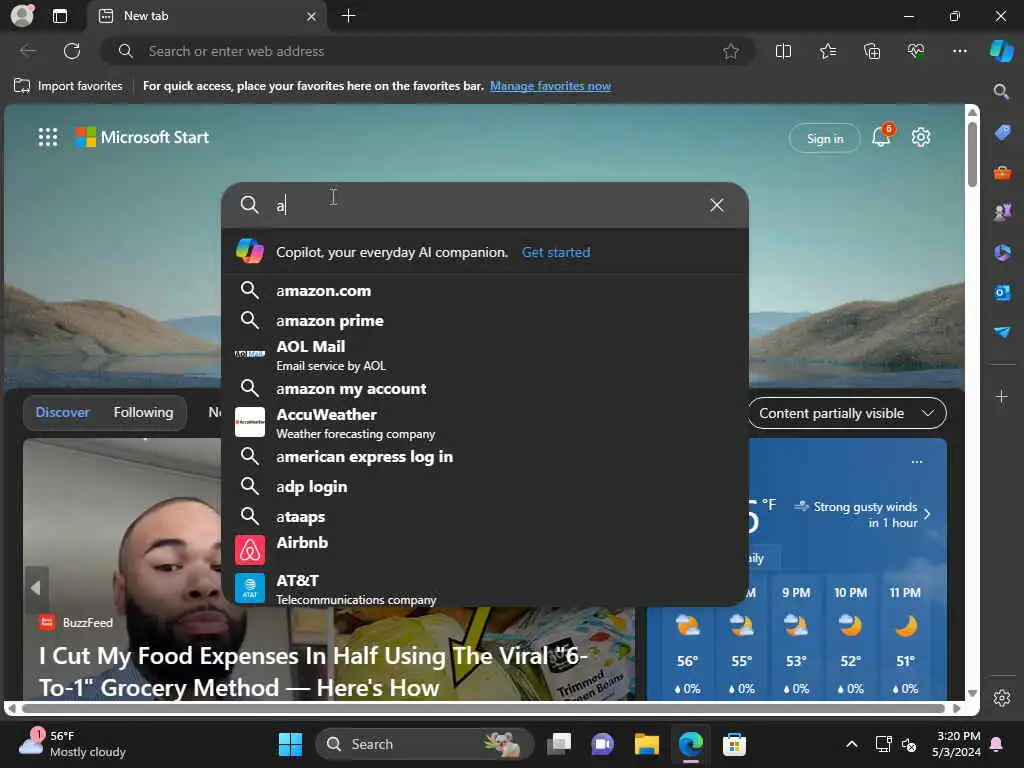Open sidebar Tools briefcase icon
Screen dimensions: 1024x768
[1002, 173]
